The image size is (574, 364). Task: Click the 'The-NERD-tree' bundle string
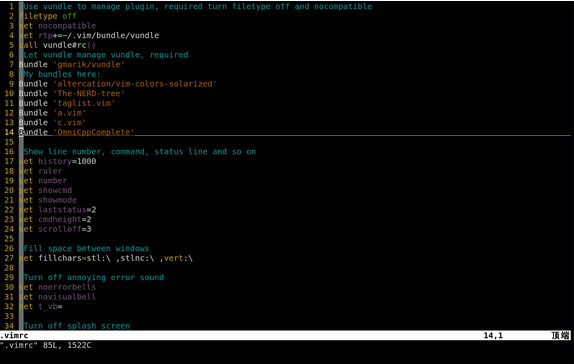(89, 93)
